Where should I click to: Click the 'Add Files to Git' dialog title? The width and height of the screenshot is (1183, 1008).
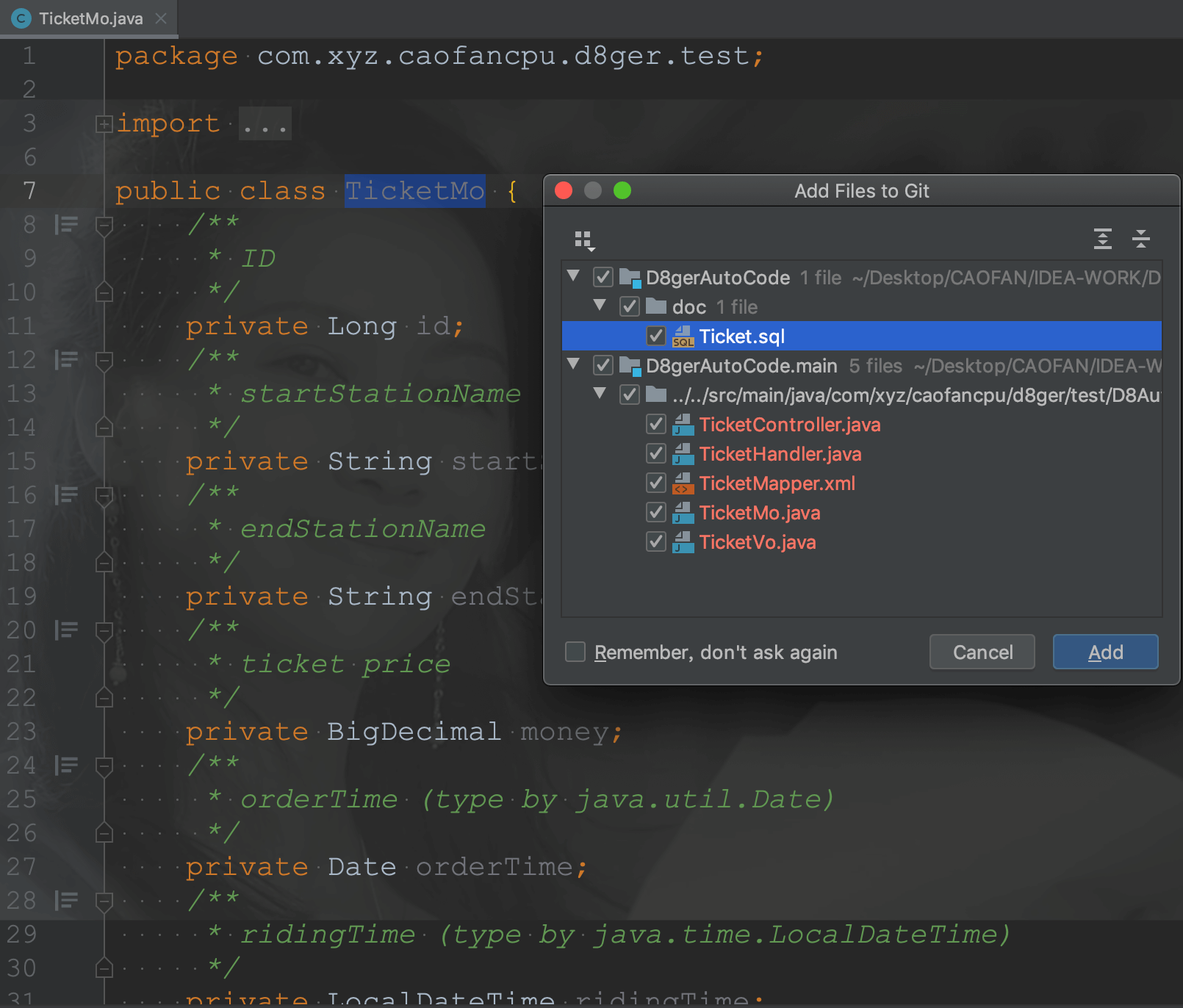pos(862,191)
